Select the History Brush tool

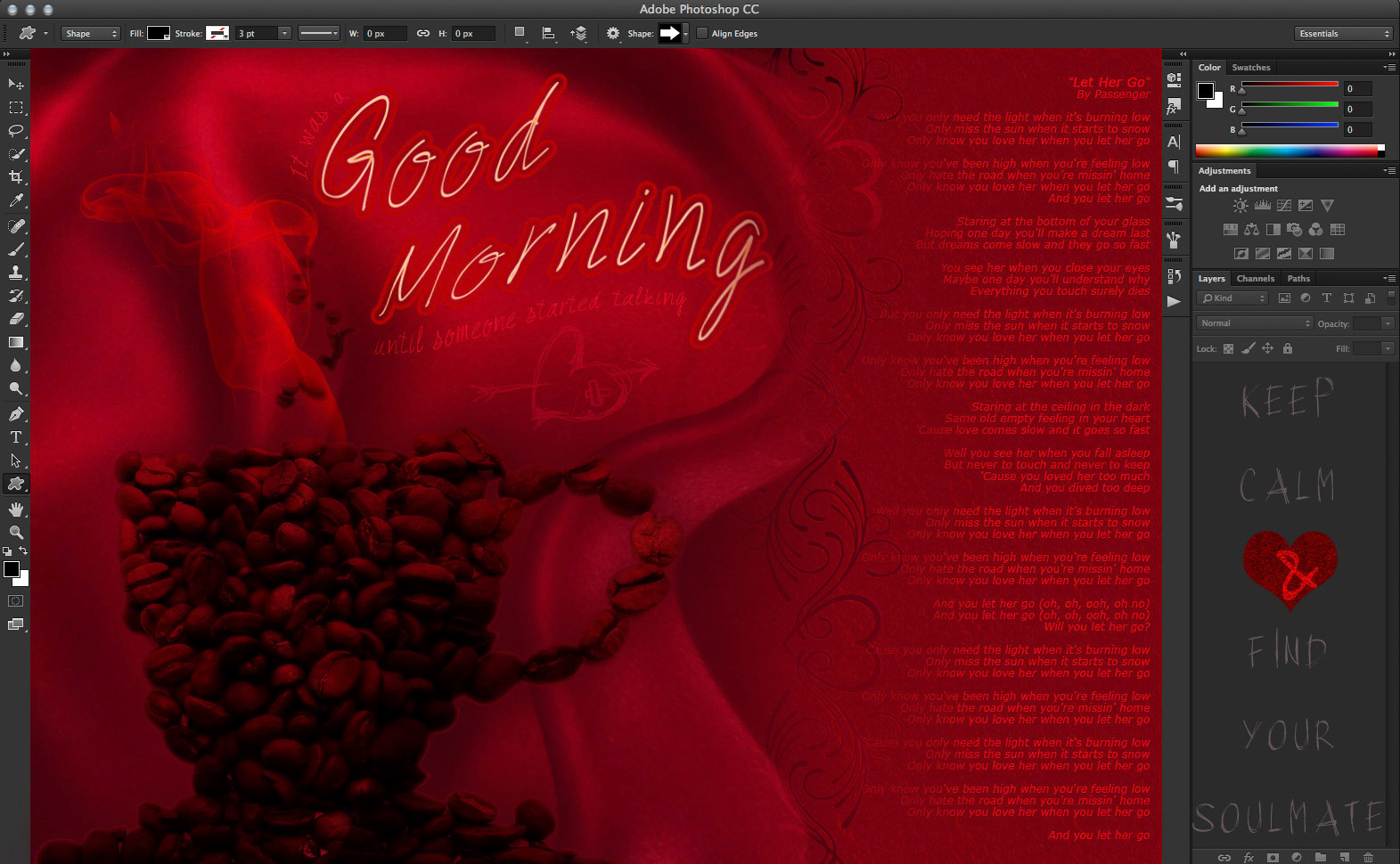(x=16, y=296)
